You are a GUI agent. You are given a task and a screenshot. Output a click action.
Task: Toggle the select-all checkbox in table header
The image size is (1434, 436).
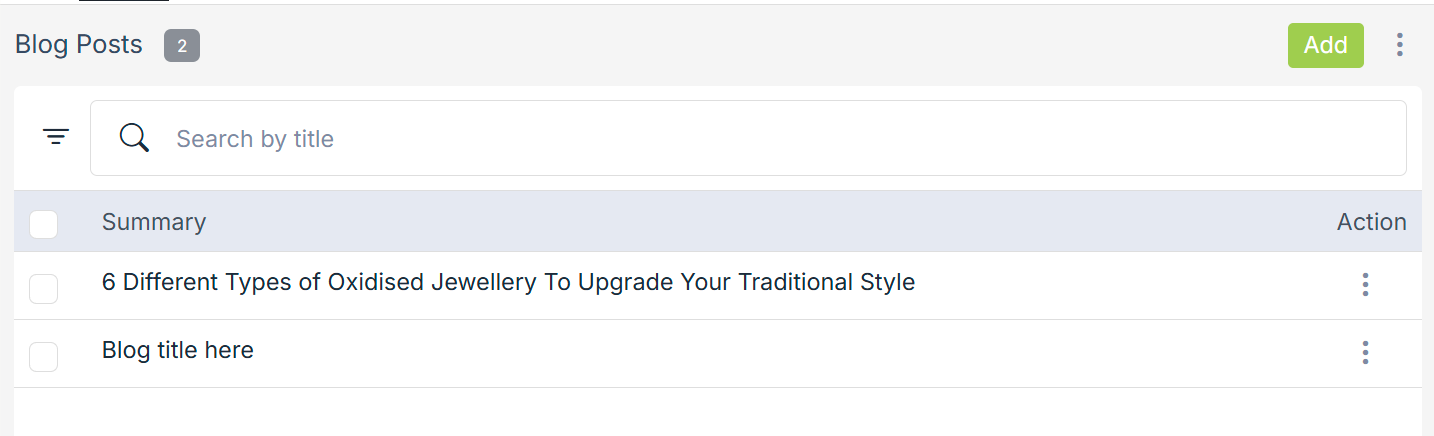click(x=44, y=224)
